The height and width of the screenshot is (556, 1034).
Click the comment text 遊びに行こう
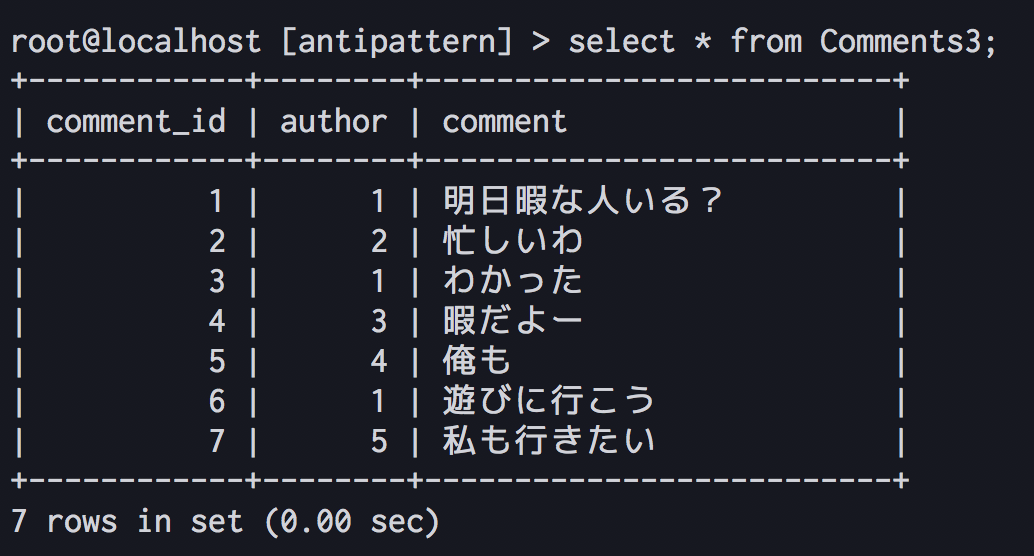549,400
